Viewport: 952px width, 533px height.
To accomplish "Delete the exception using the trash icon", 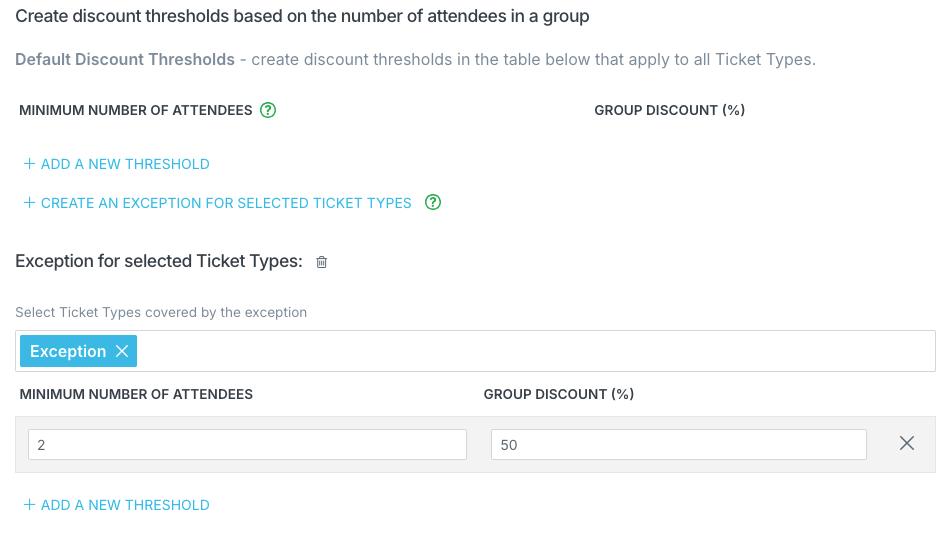I will [x=322, y=262].
